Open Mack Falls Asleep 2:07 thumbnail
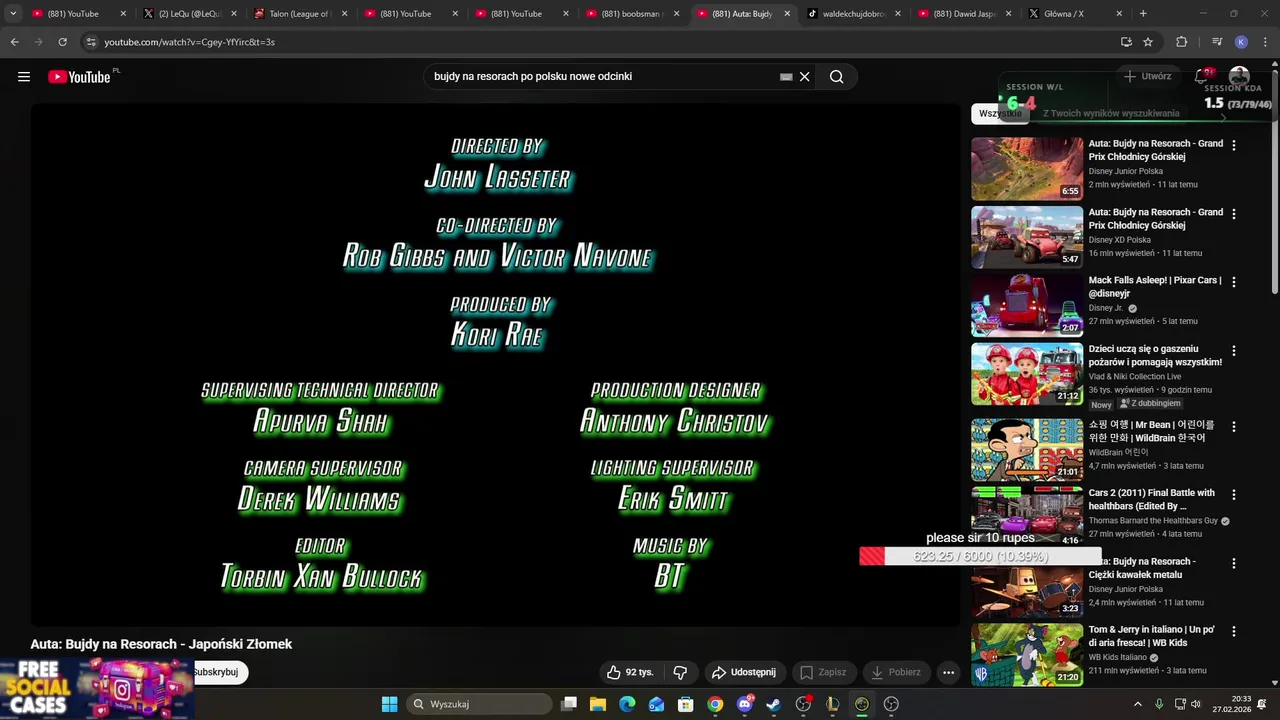Viewport: 1280px width, 720px height. pos(1027,305)
